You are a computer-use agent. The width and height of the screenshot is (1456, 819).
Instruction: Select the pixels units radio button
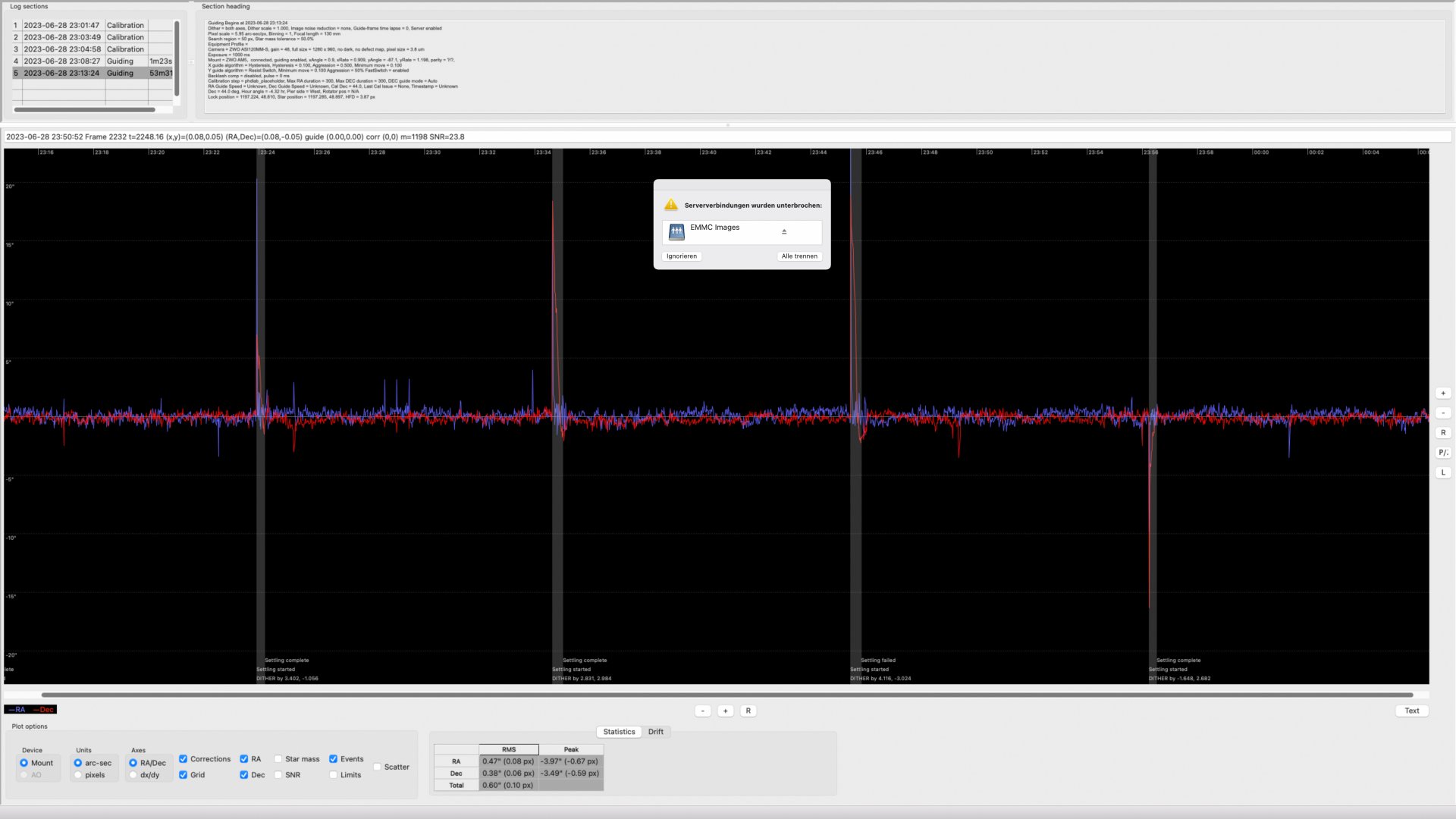pos(78,775)
